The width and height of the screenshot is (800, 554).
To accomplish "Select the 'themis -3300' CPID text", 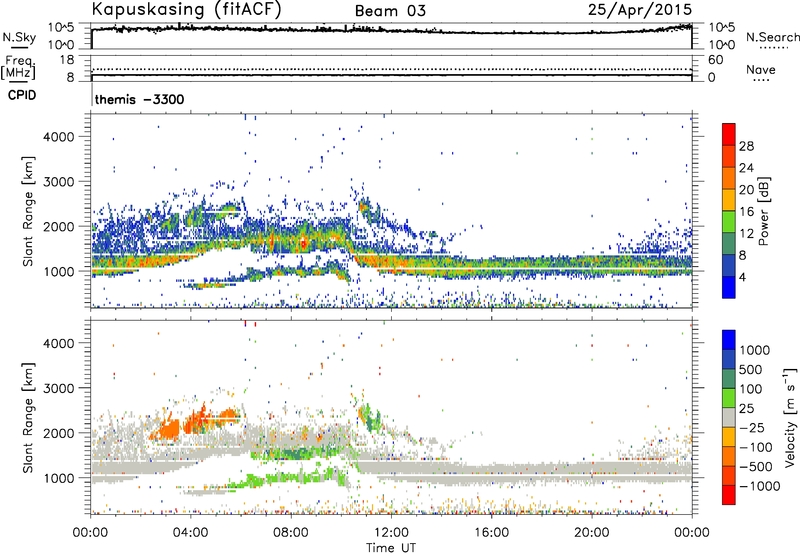I will click(x=139, y=99).
